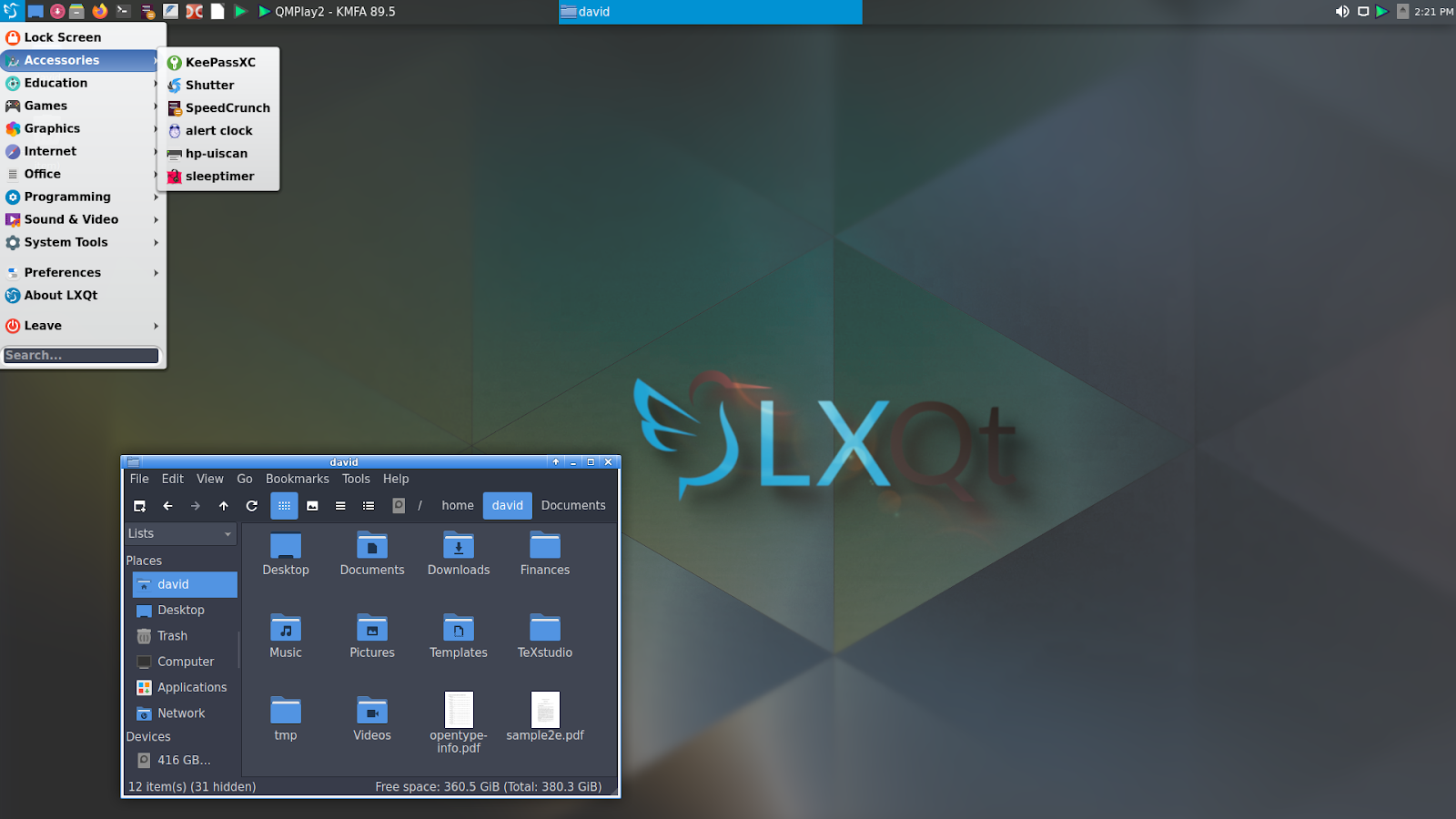Click the david taskbar window button
Screen dimensions: 1456x819
(x=710, y=12)
